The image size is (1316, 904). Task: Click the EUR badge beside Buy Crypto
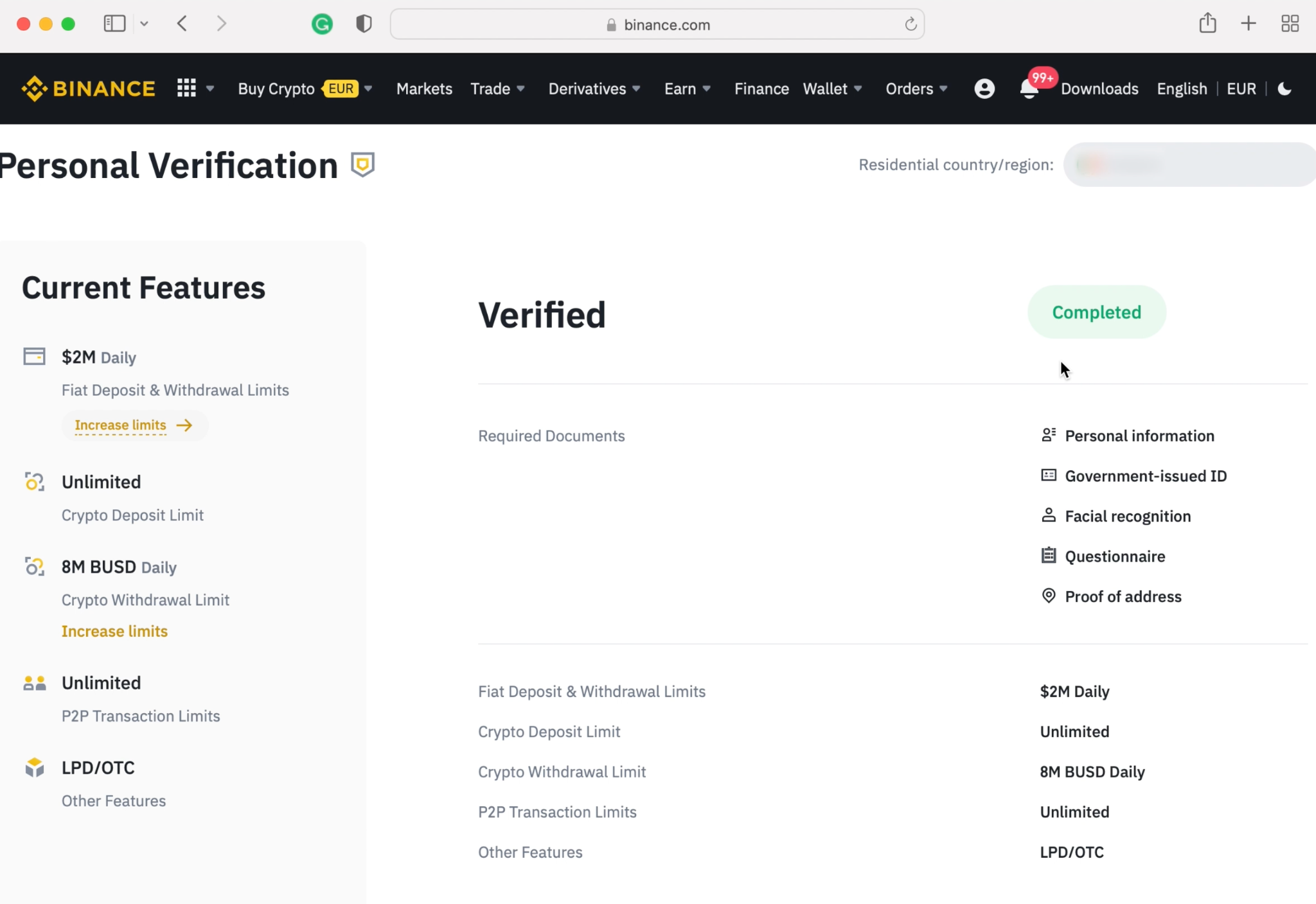341,89
